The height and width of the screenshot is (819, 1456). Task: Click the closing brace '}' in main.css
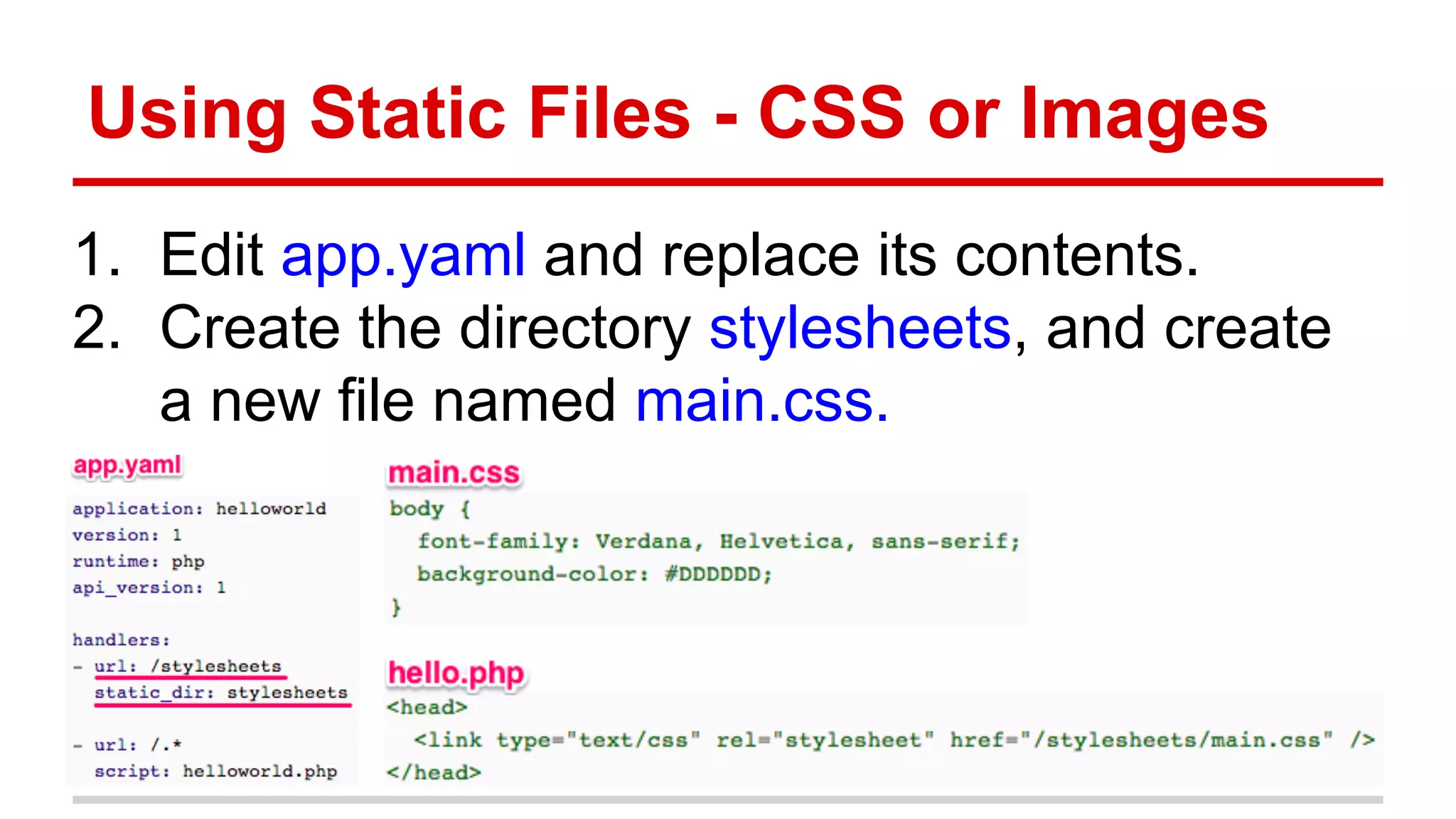[396, 607]
